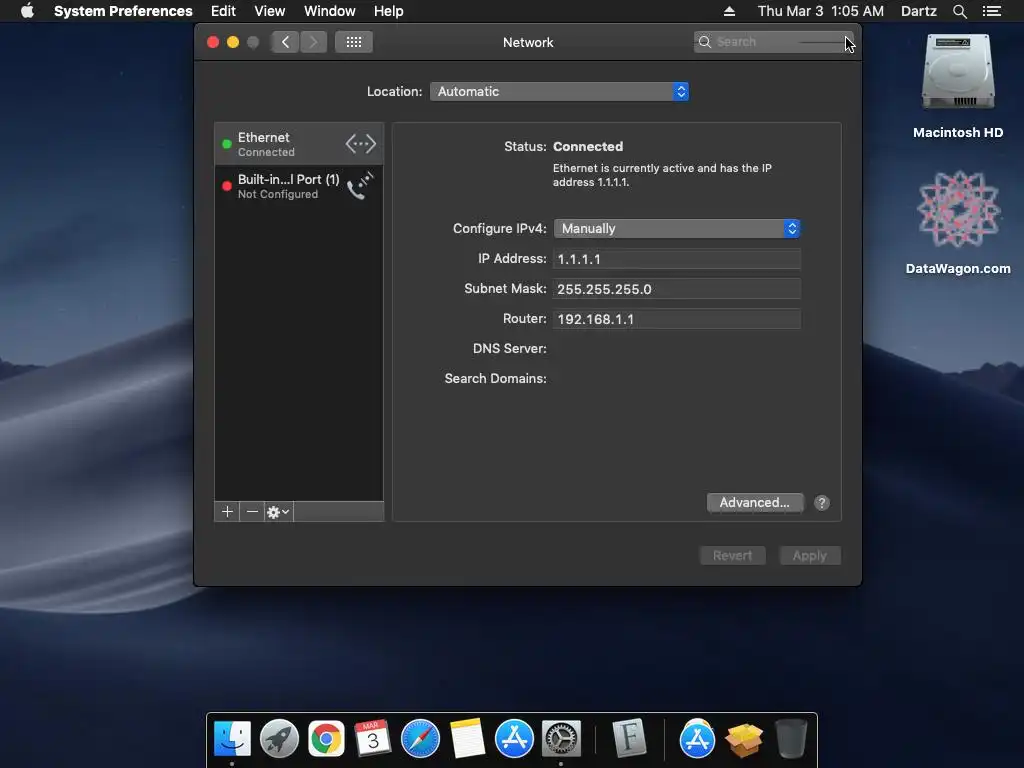Open Safari from the Dock

pyautogui.click(x=420, y=739)
